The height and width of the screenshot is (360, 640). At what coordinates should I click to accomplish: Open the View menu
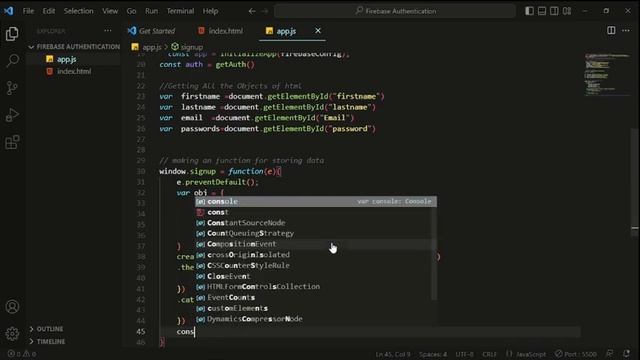pyautogui.click(x=110, y=11)
